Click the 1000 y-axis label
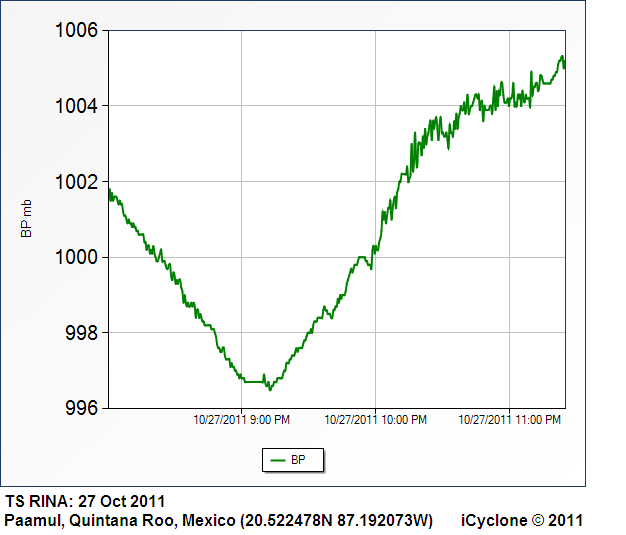 (76, 257)
